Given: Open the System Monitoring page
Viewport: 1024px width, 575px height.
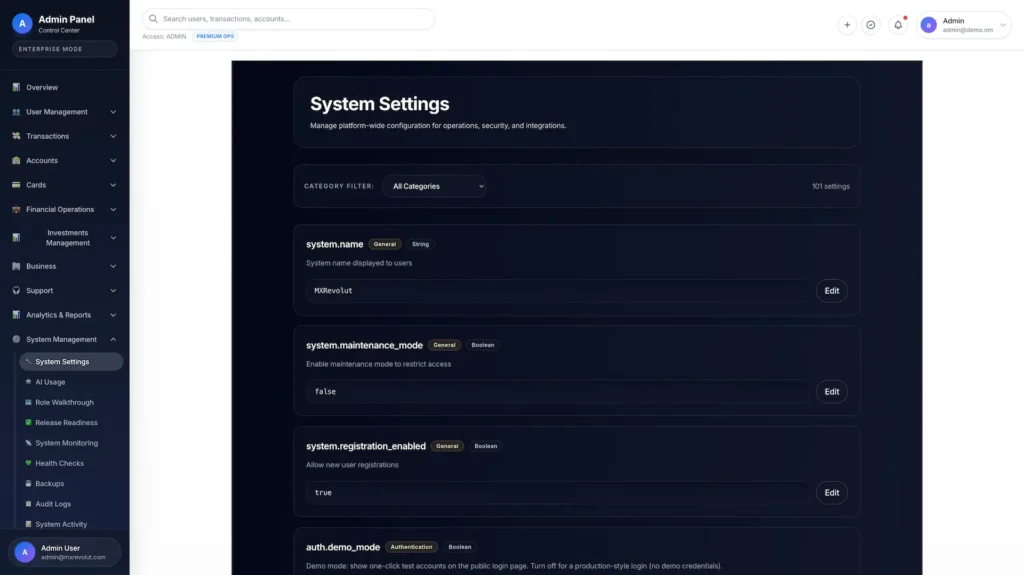Looking at the screenshot, I should tap(71, 442).
